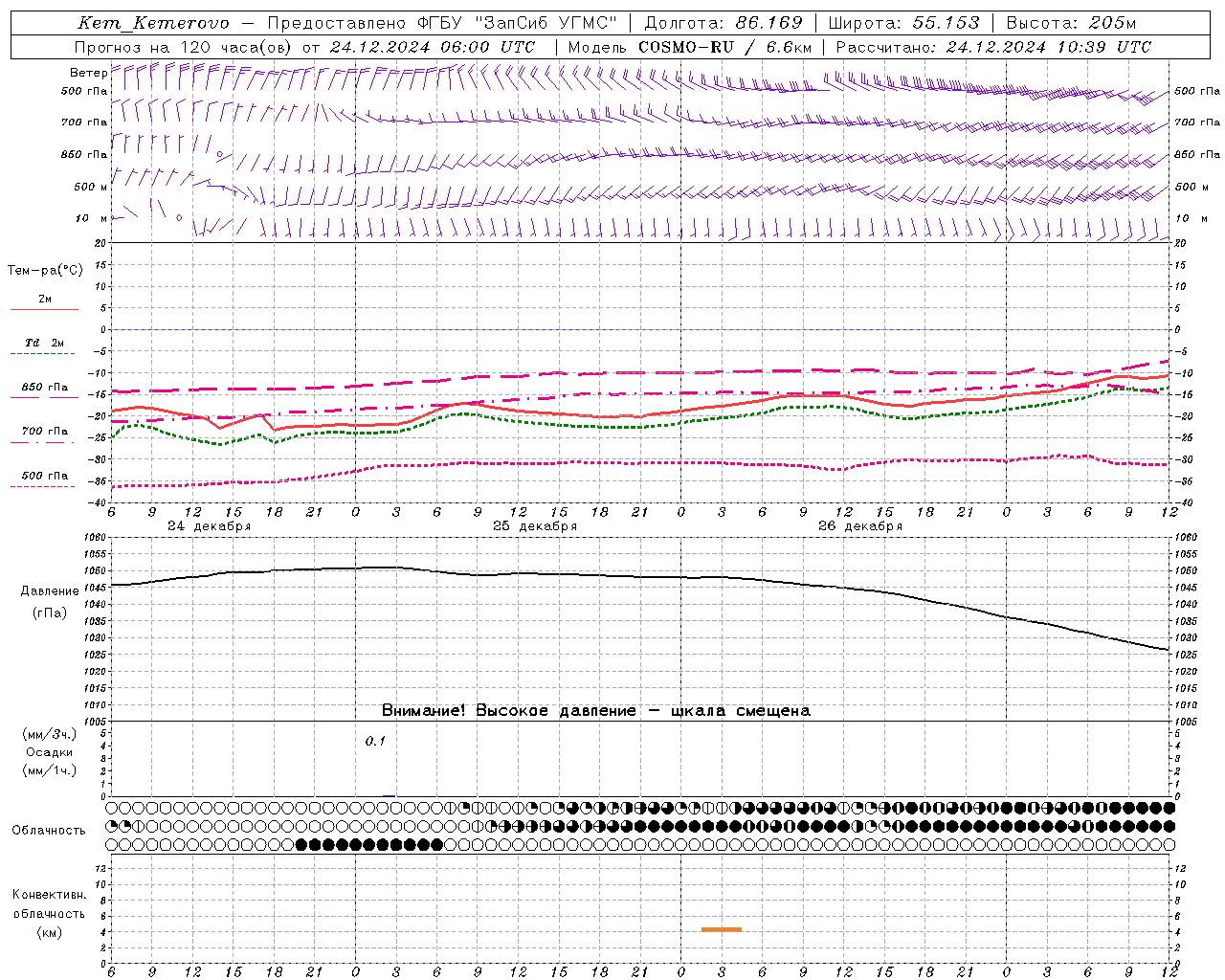This screenshot has height=980, width=1225.
Task: Click the Конвективн. convective cloud label
Action: coord(49,895)
